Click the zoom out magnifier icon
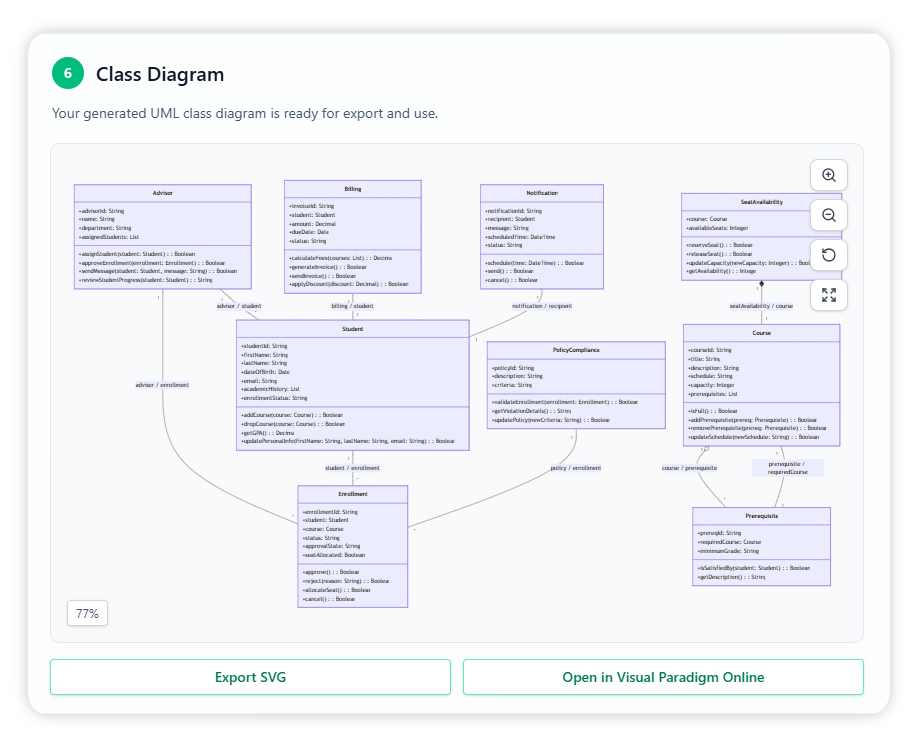920x742 pixels. click(828, 215)
